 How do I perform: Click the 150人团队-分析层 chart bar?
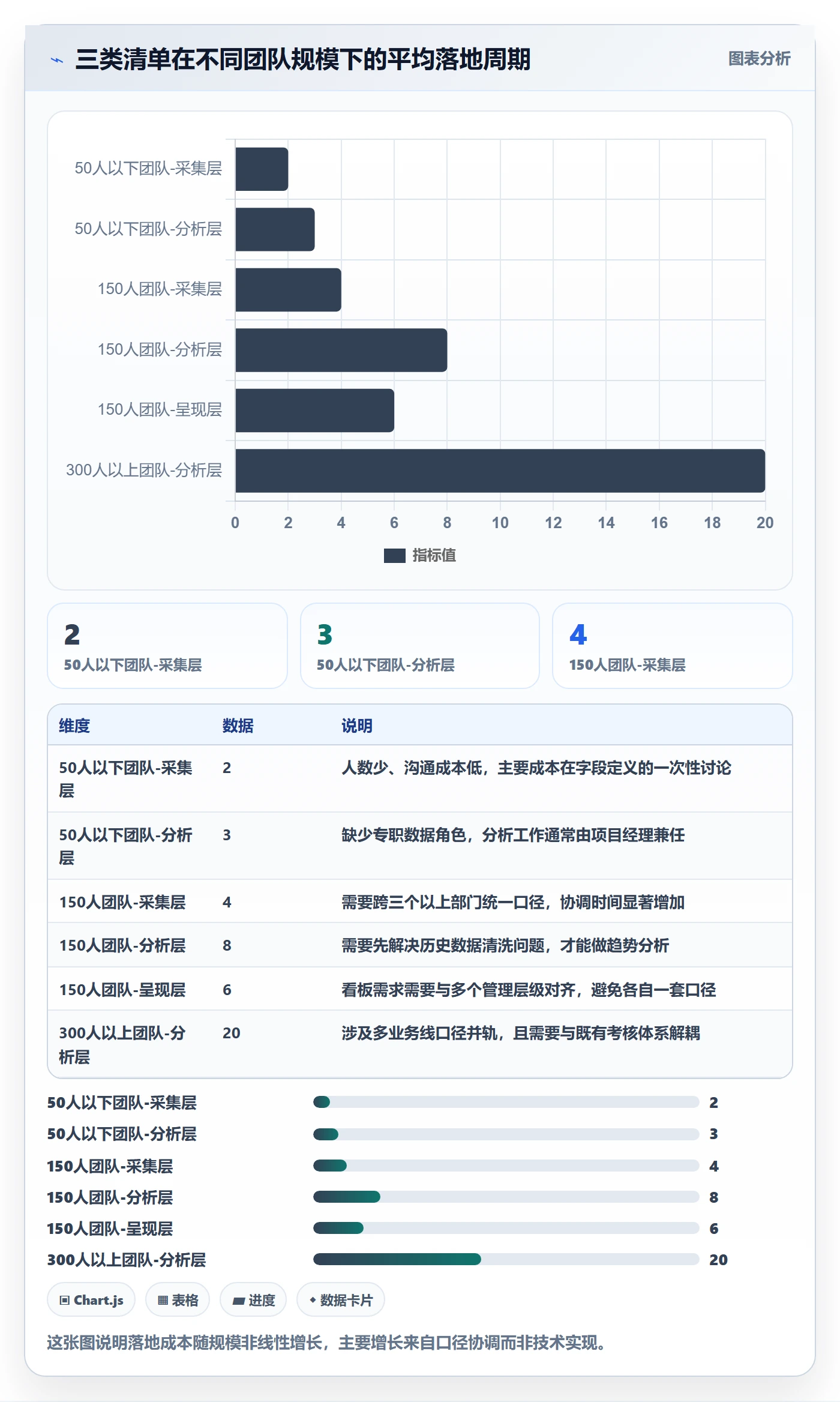(341, 350)
